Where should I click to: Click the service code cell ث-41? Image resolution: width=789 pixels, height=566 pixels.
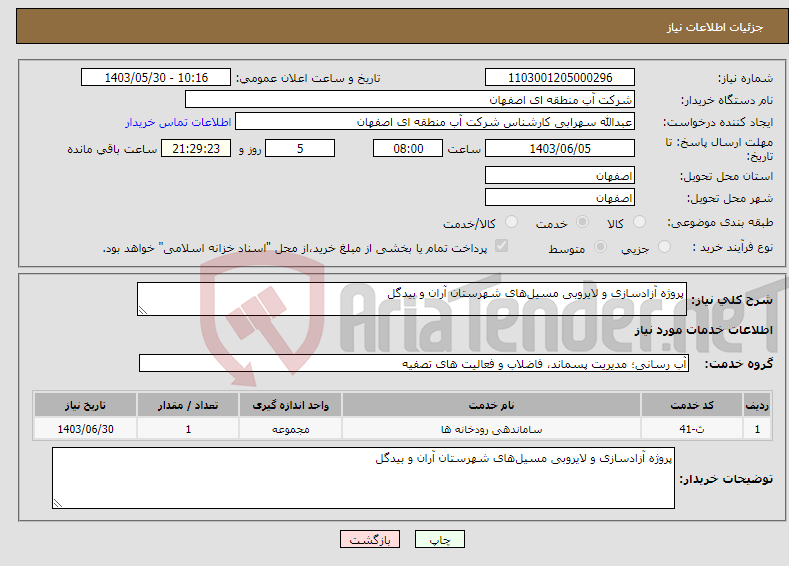692,429
